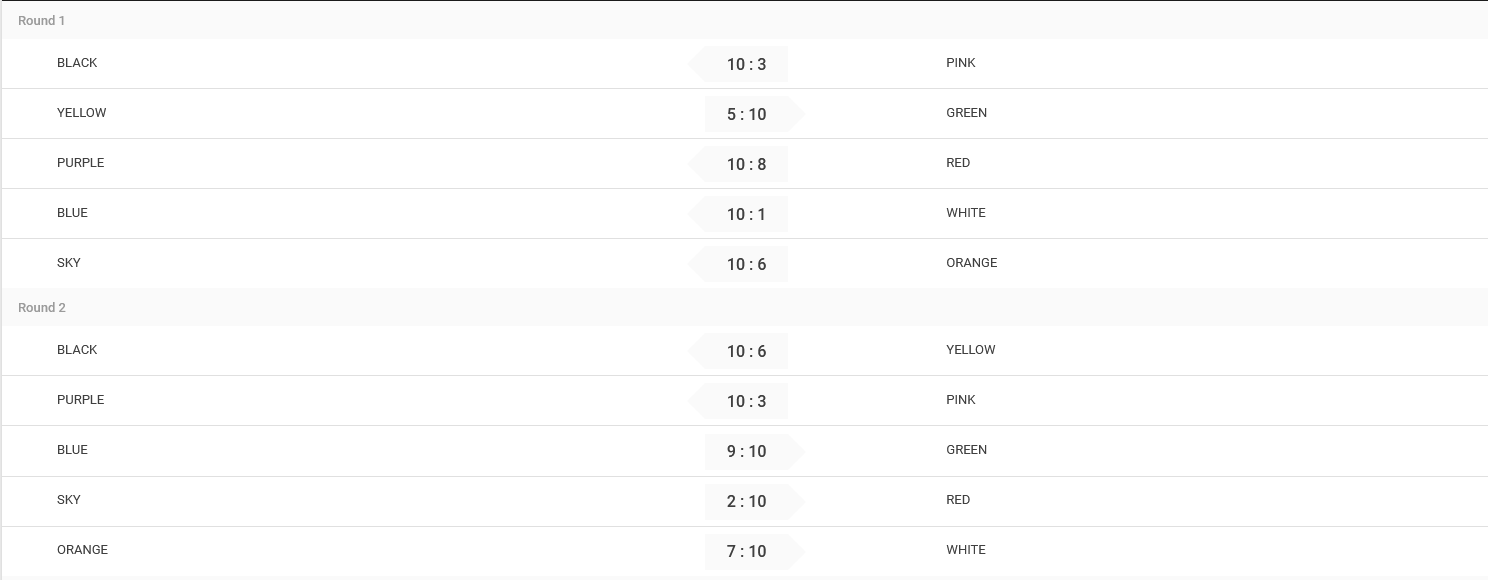The image size is (1488, 580).
Task: Click the BLUE vs WHITE 10:1 score
Action: 746,214
